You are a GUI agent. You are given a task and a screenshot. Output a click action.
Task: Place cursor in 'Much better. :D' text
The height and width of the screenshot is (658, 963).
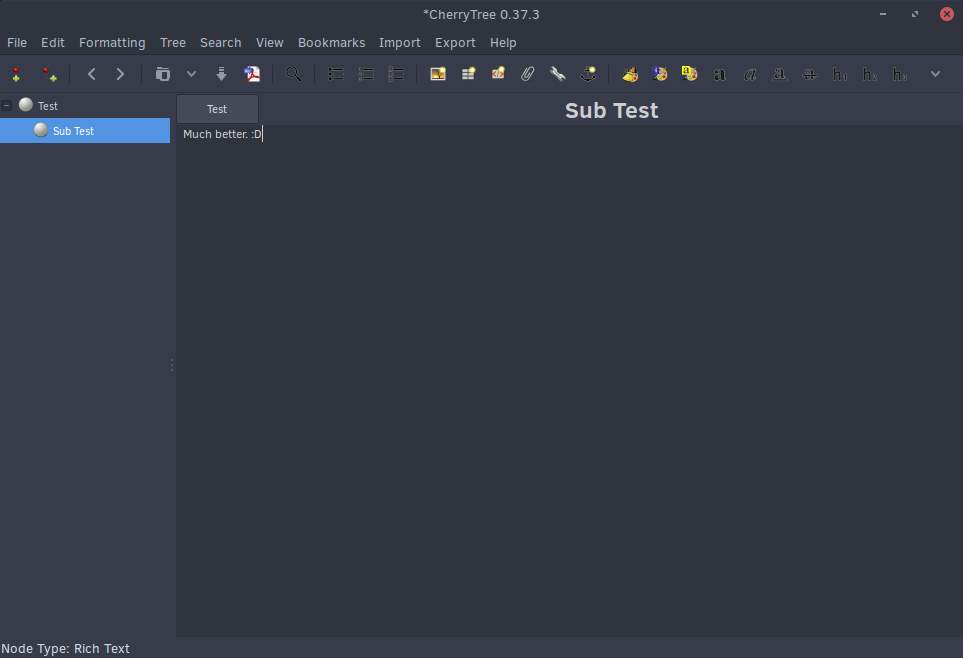[x=222, y=134]
